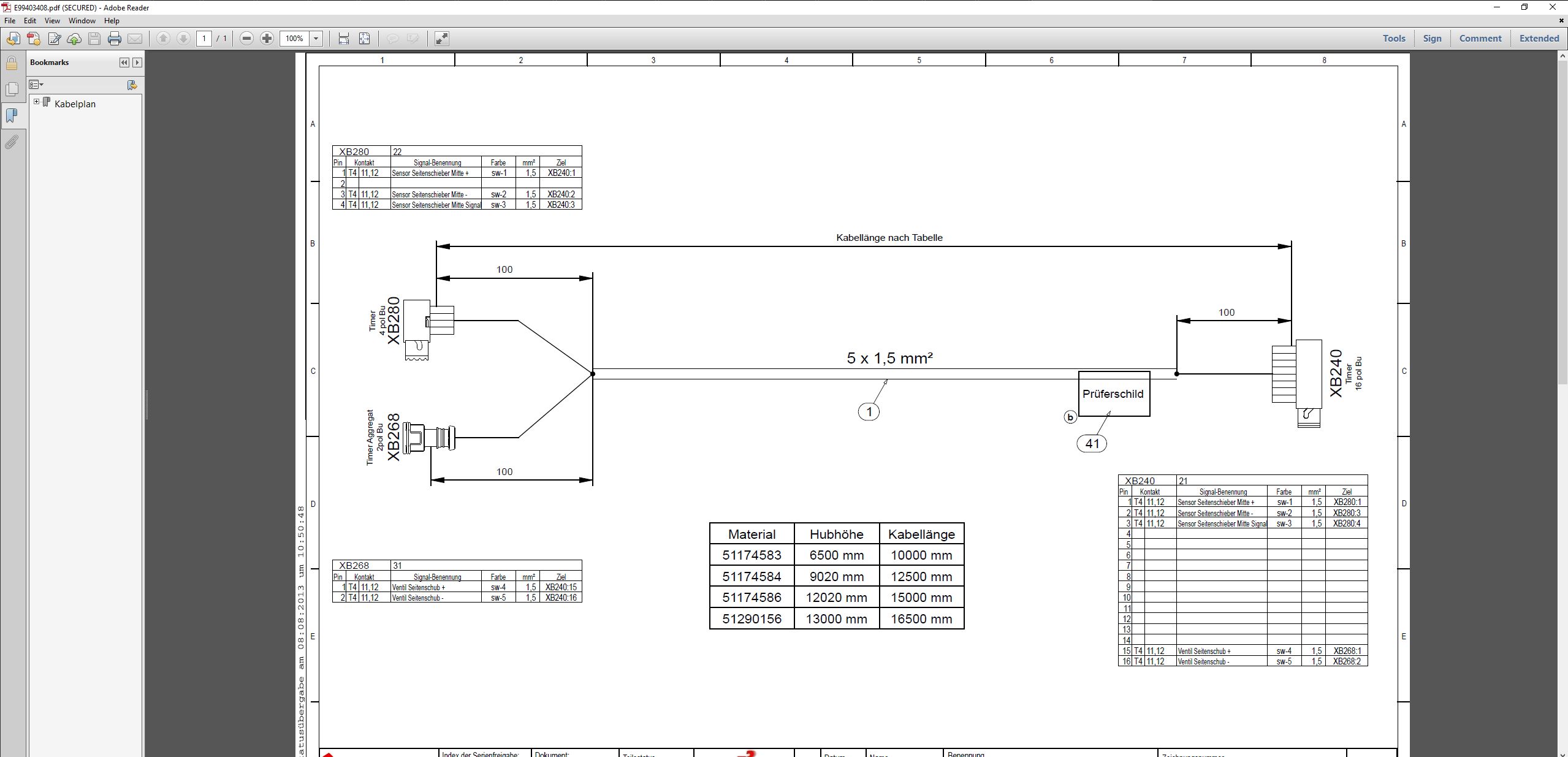Screen dimensions: 1568x757
Task: Open the Window menu
Action: coord(82,20)
